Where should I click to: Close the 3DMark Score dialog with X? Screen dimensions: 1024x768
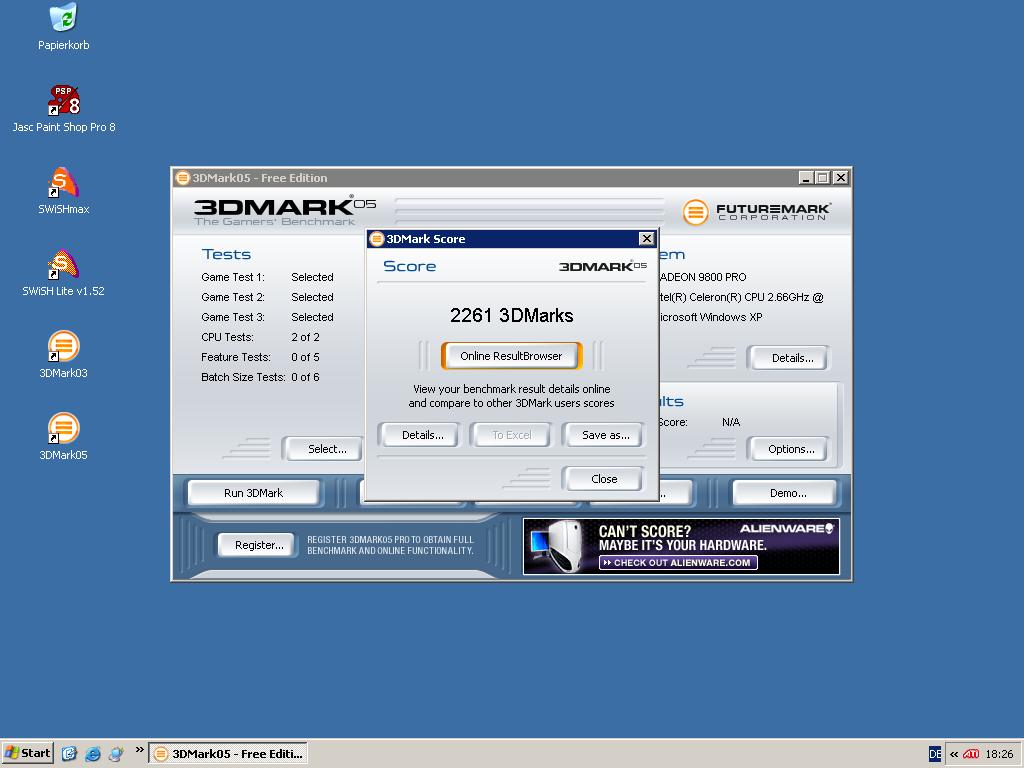(x=647, y=238)
